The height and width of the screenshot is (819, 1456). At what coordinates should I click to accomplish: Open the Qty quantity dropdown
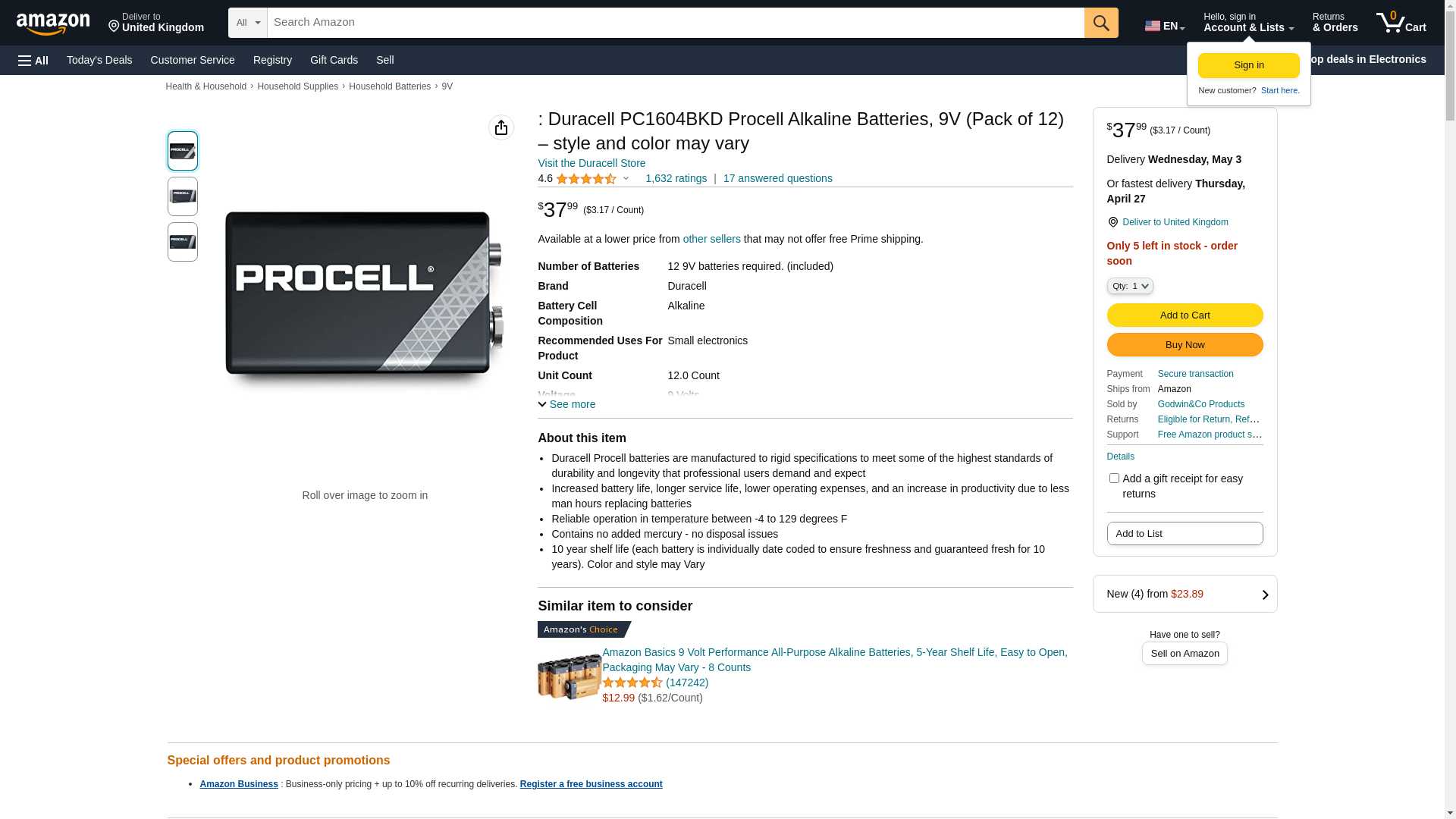click(1130, 286)
